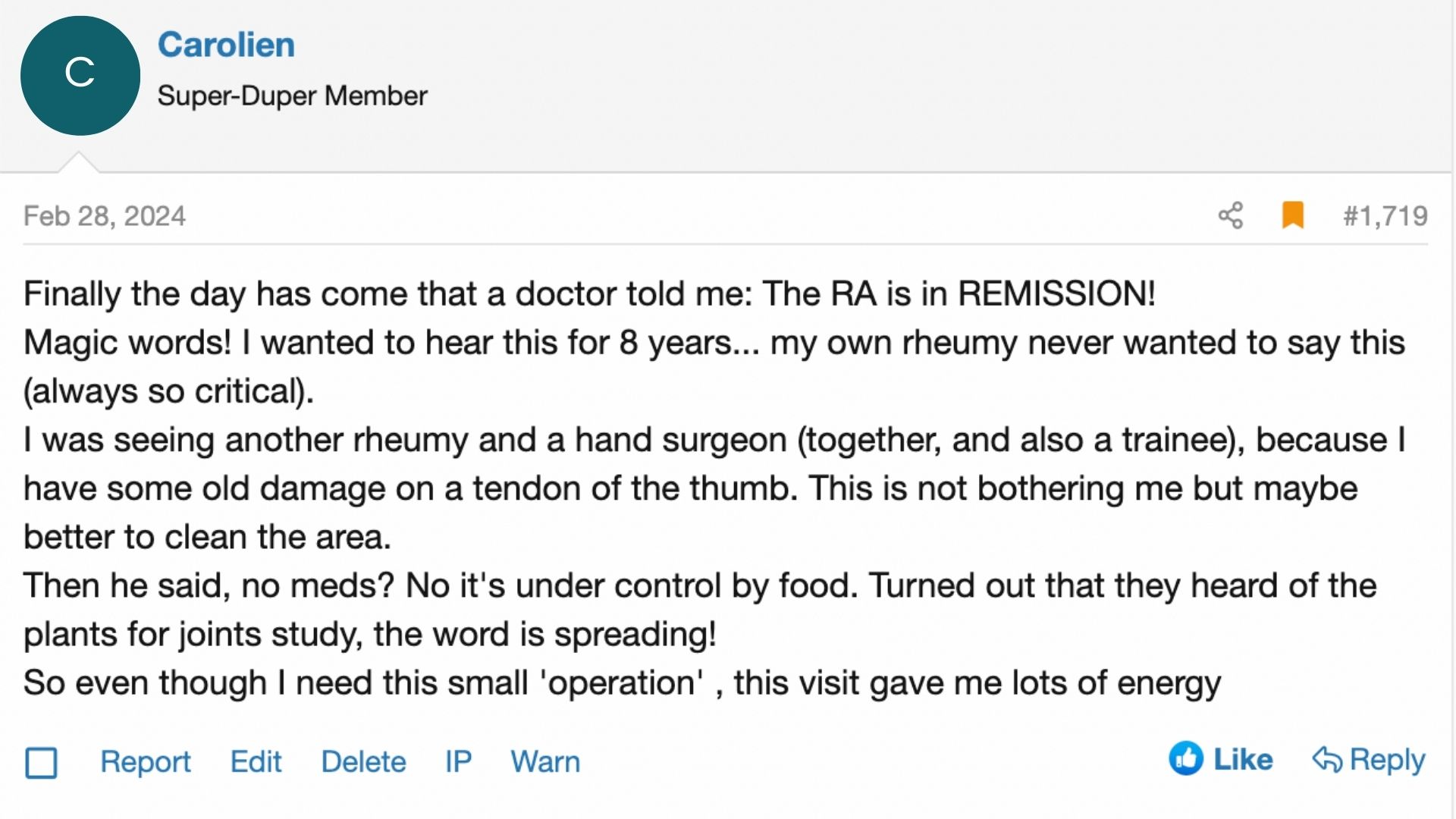Viewport: 1456px width, 819px height.
Task: Click the Reply text link
Action: (x=1388, y=760)
